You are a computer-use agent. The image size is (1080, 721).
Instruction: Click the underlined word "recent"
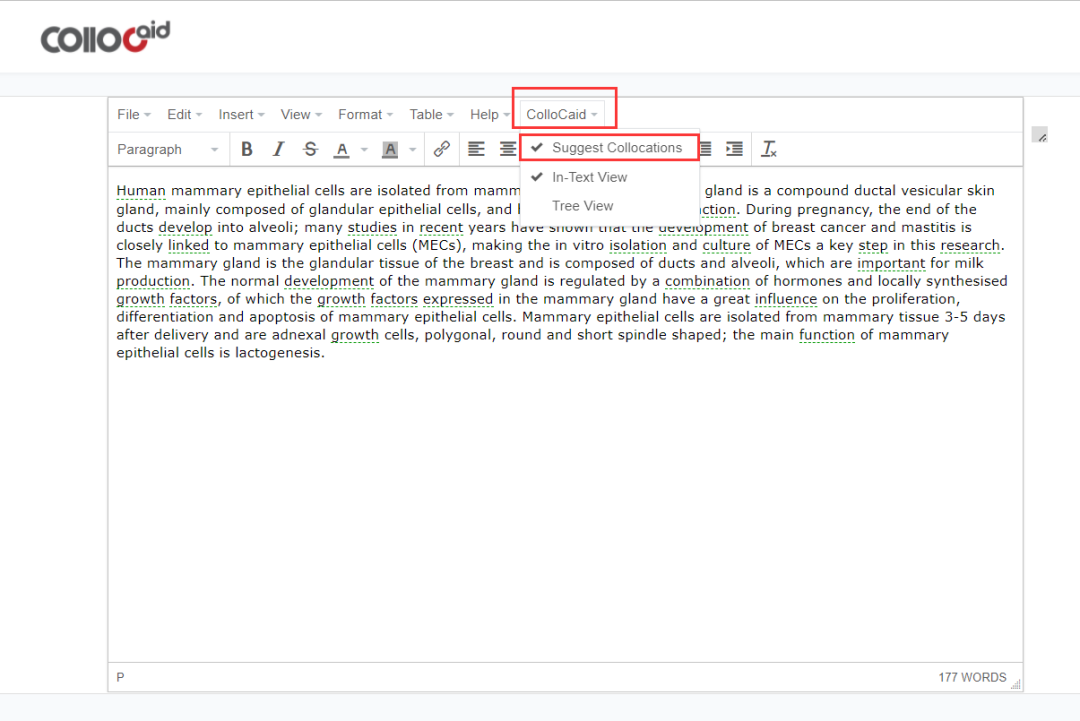pyautogui.click(x=441, y=228)
